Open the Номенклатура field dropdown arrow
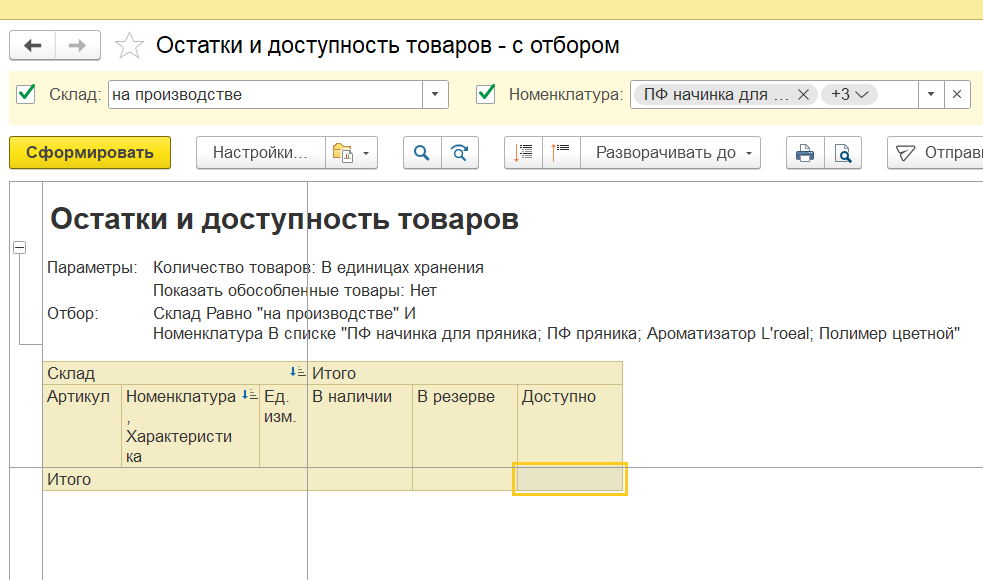983x580 pixels. pos(931,95)
